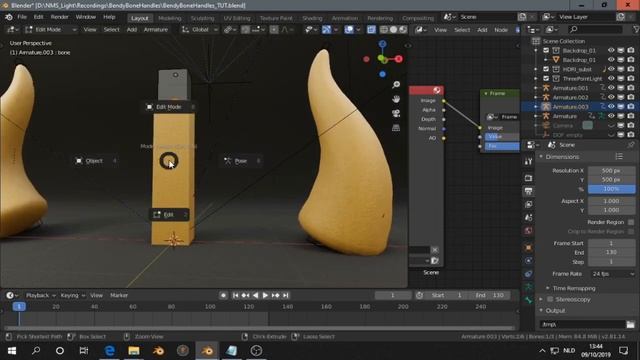
Task: Click the pan view hand icon
Action: (x=396, y=99)
